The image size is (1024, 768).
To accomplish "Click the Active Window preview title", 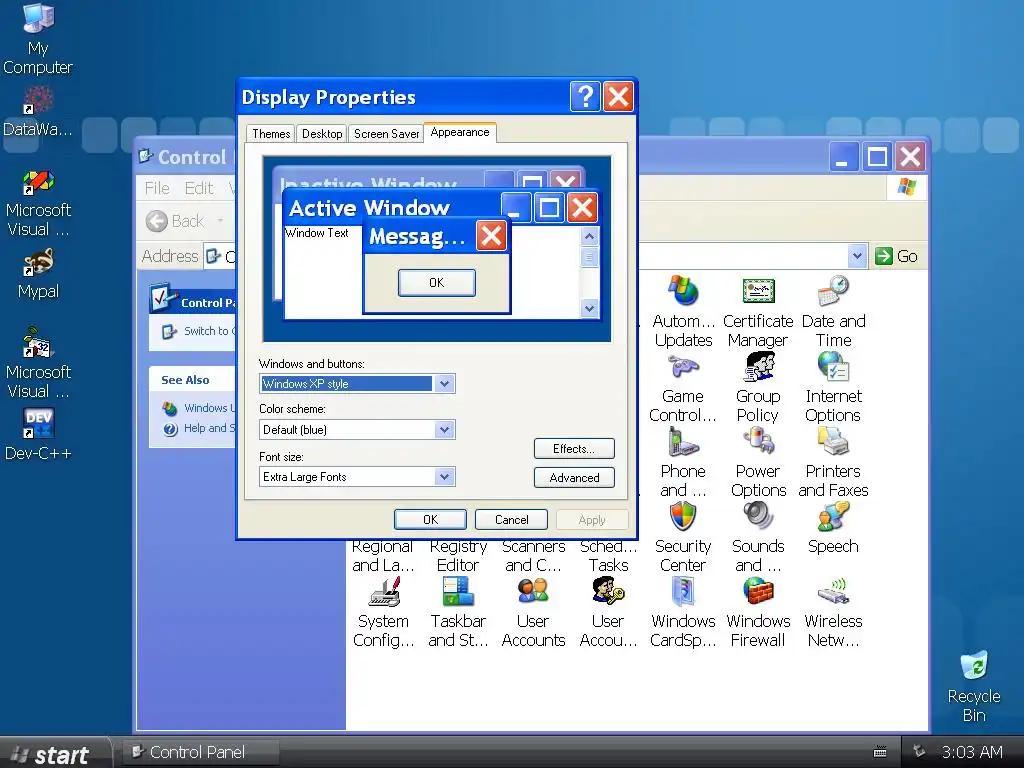I will (x=370, y=208).
